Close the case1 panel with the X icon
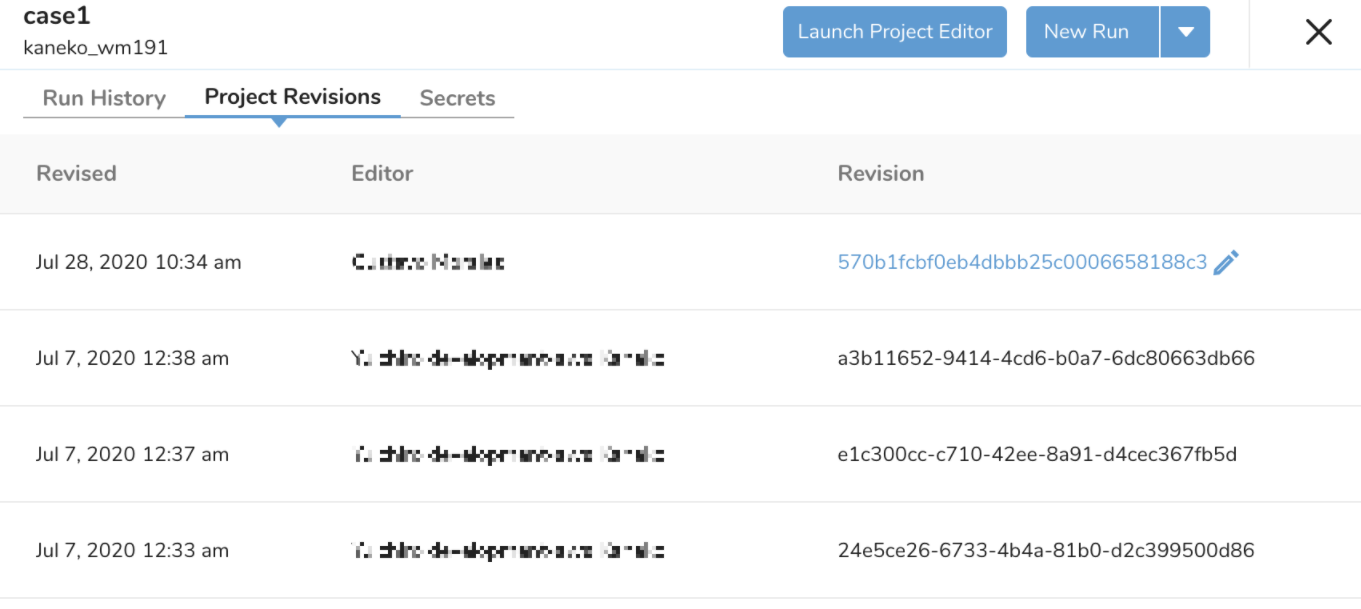 [x=1318, y=32]
